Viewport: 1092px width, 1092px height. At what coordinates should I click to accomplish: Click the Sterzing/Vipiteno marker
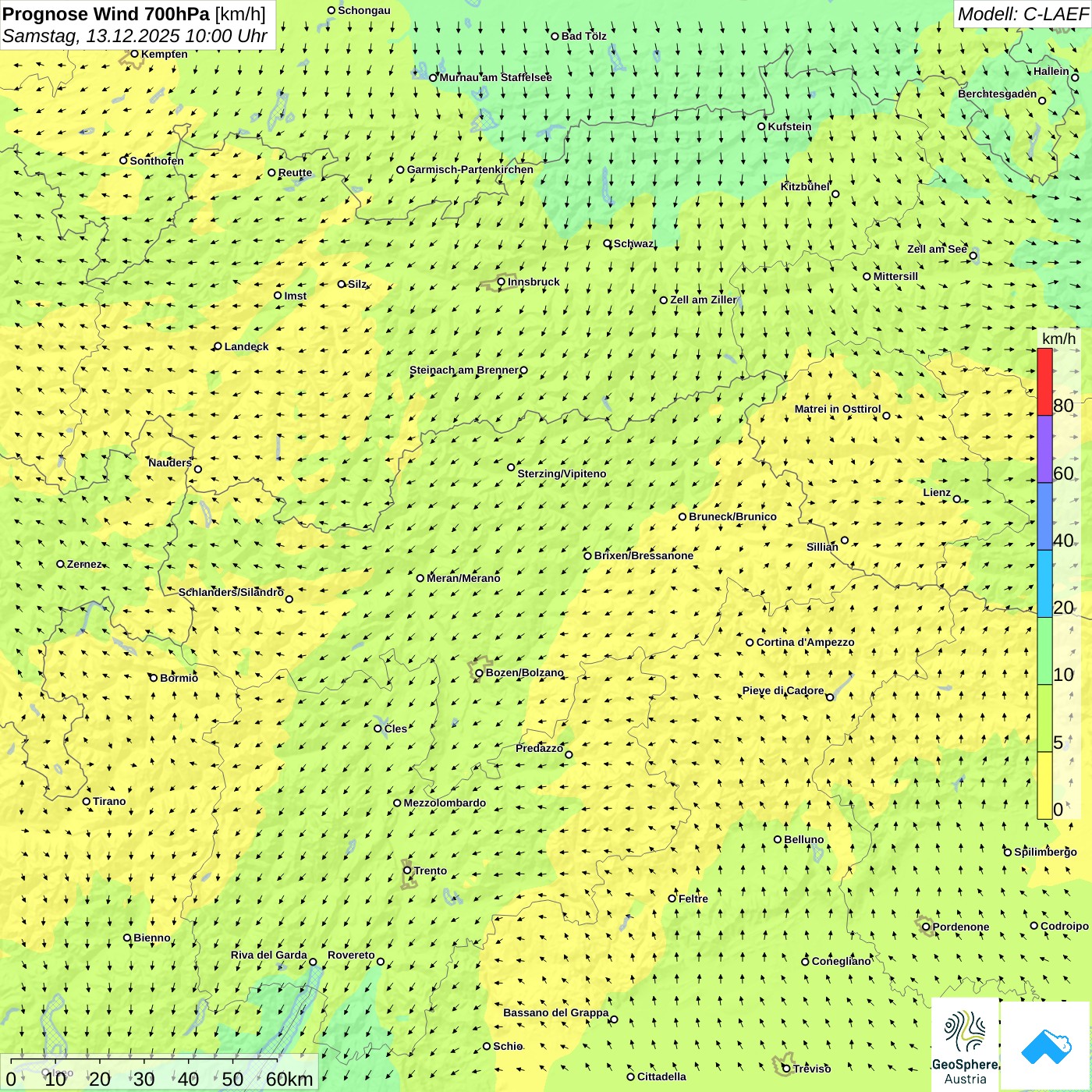511,467
